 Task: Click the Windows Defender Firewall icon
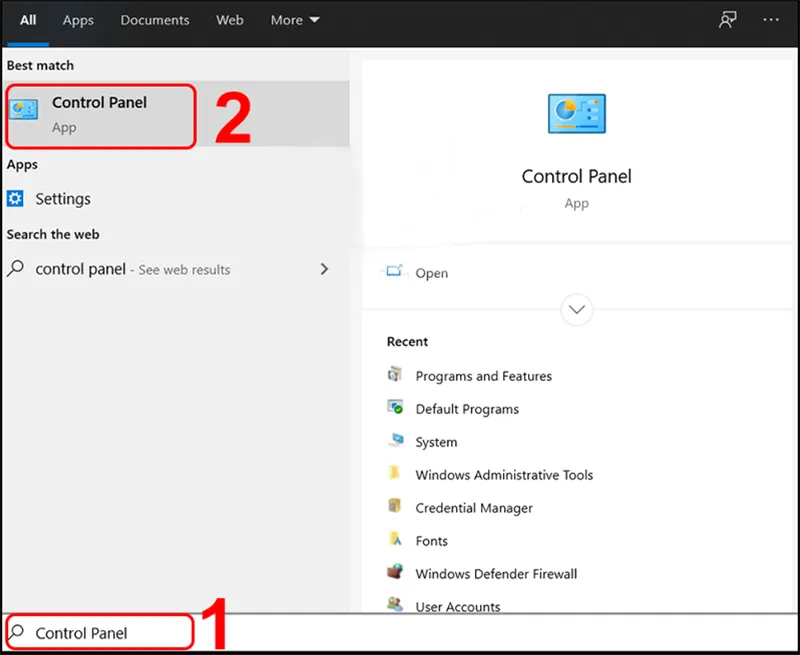pyautogui.click(x=395, y=573)
